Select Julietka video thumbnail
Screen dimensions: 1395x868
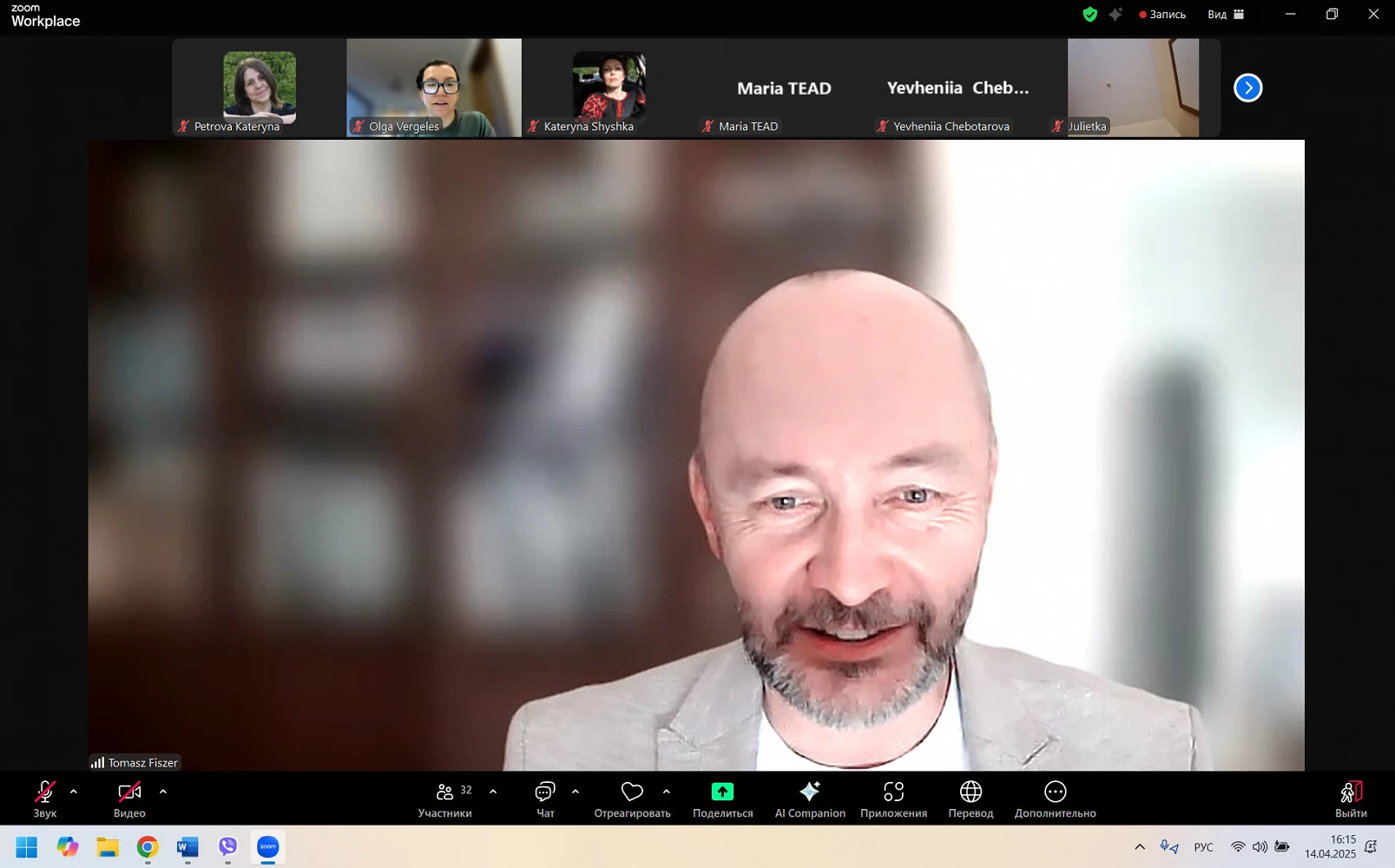[1133, 88]
